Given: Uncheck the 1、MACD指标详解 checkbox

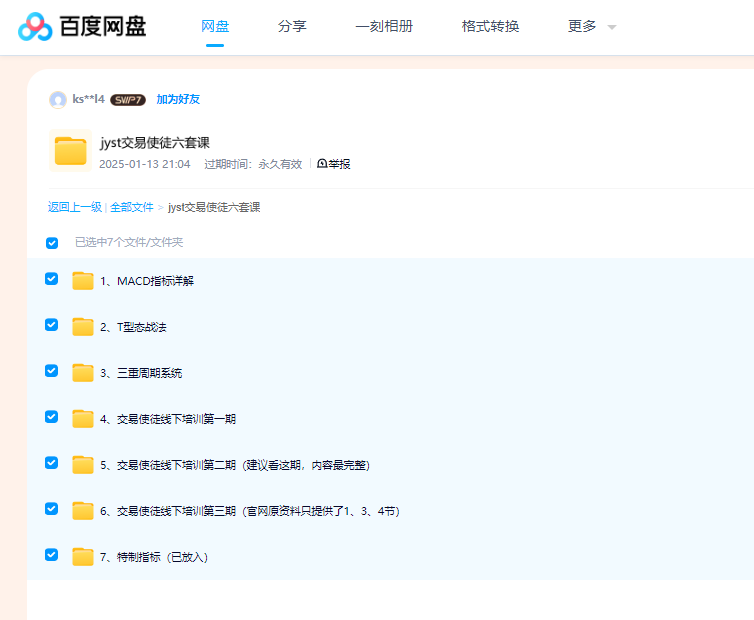Looking at the screenshot, I should click(51, 279).
